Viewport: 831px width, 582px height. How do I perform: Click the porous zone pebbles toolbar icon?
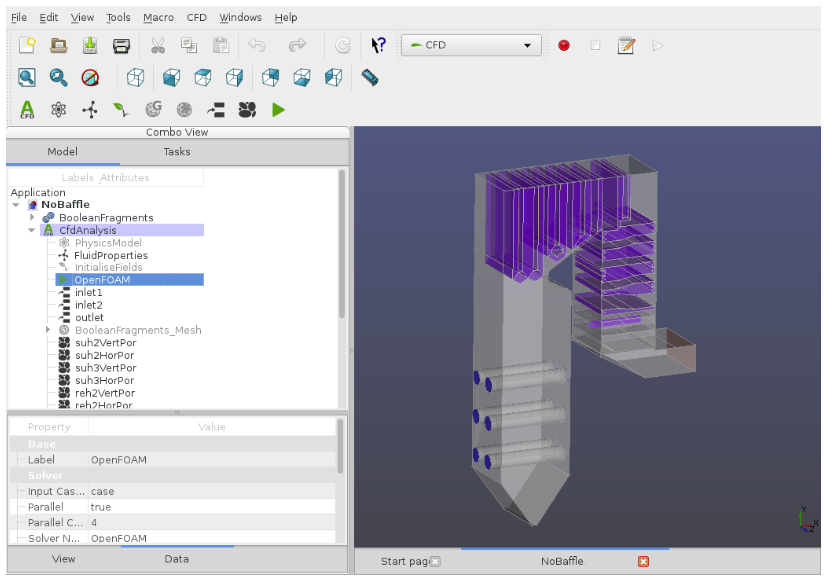247,110
